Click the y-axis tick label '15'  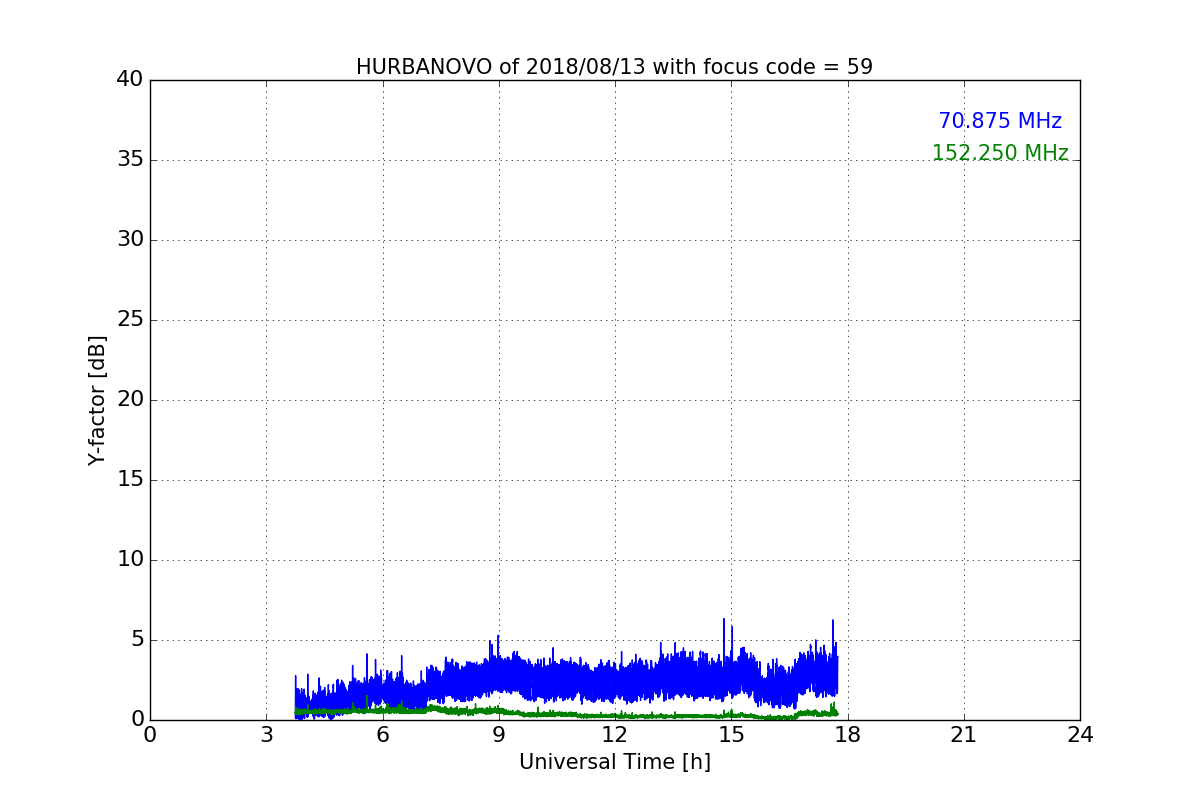point(130,480)
